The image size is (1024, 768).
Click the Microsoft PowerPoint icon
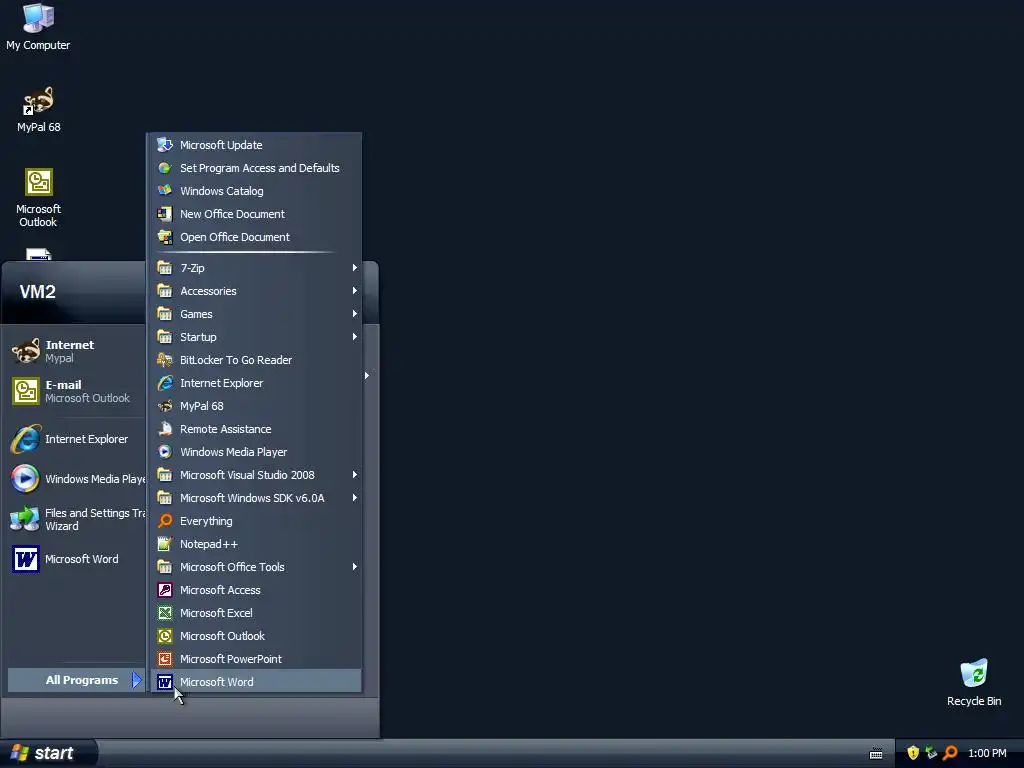tap(165, 659)
